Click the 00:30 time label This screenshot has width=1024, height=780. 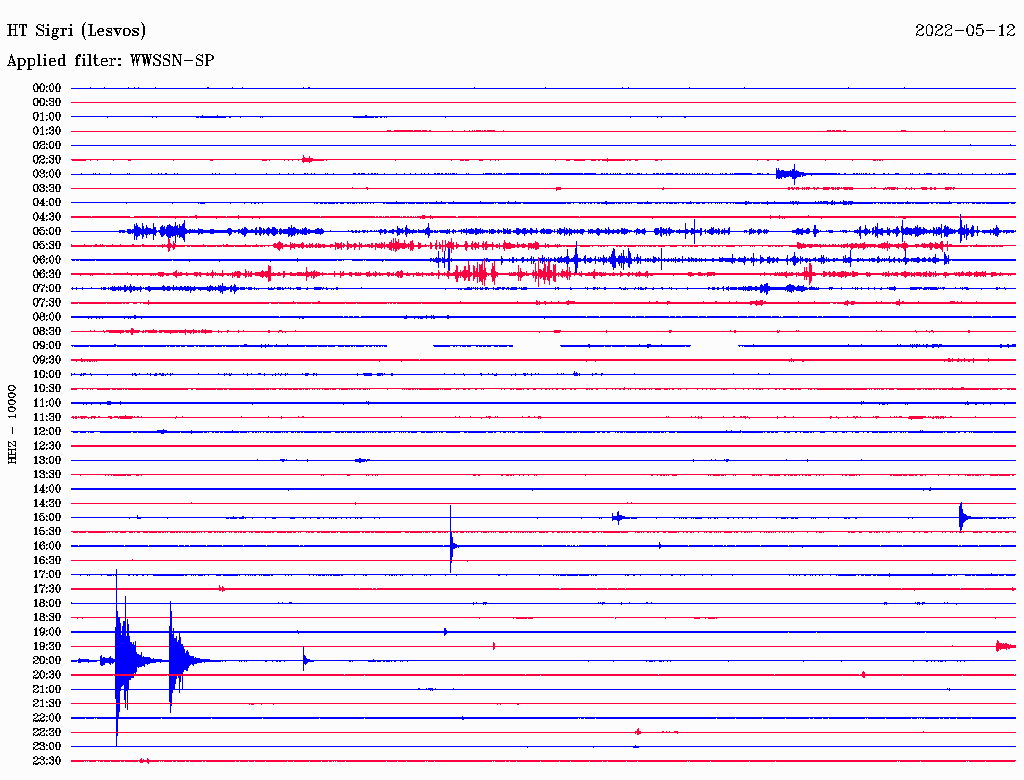click(47, 102)
